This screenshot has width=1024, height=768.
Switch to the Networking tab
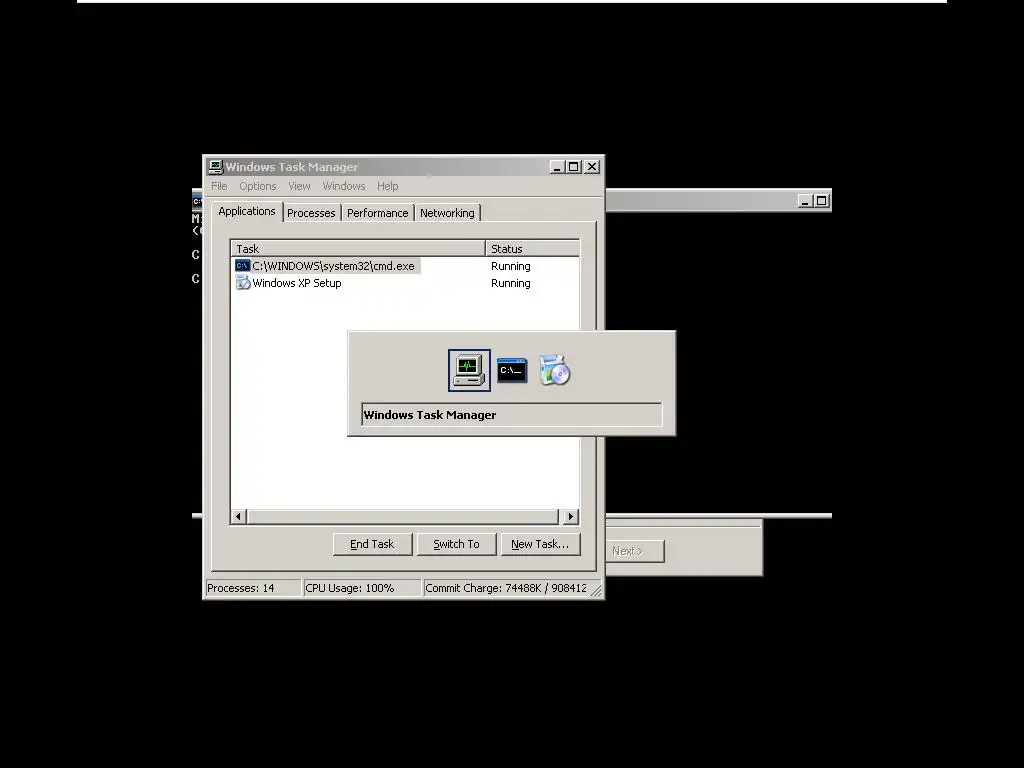(x=447, y=213)
